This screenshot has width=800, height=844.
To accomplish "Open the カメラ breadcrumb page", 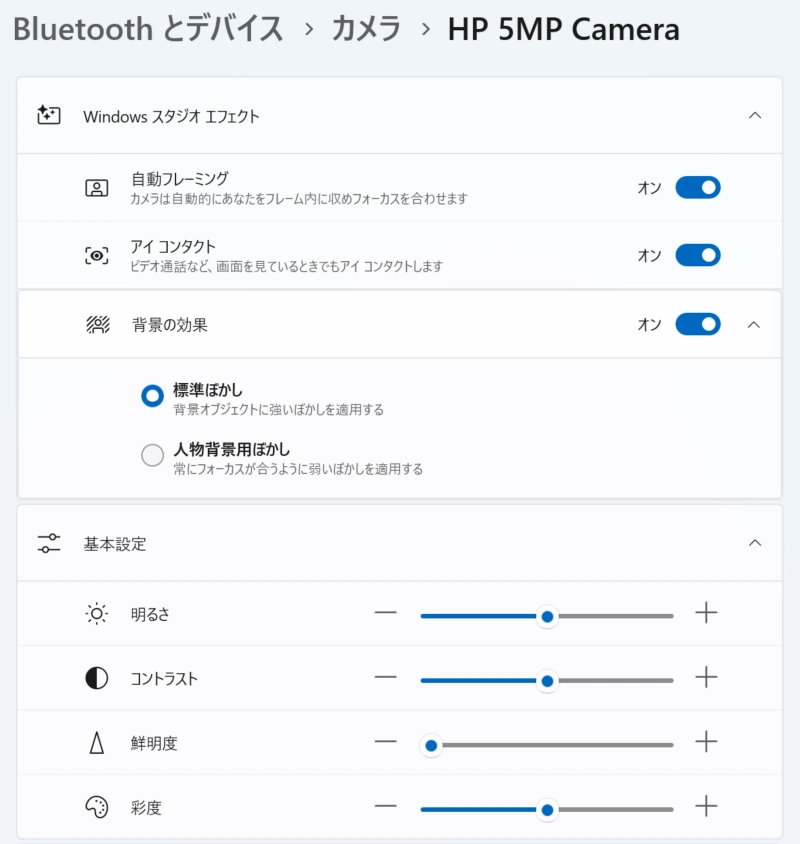I will point(366,29).
